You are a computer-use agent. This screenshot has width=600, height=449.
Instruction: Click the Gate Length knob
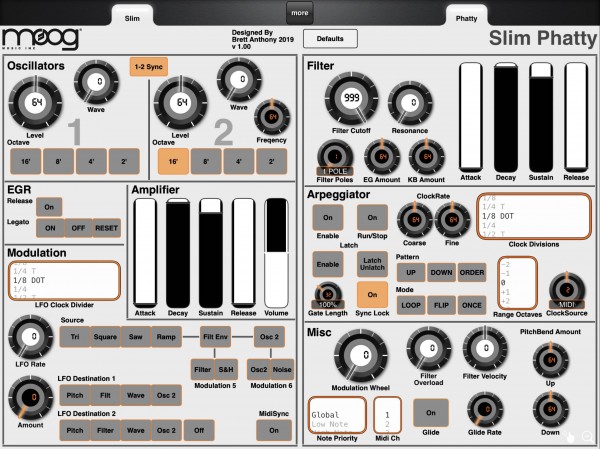(328, 295)
